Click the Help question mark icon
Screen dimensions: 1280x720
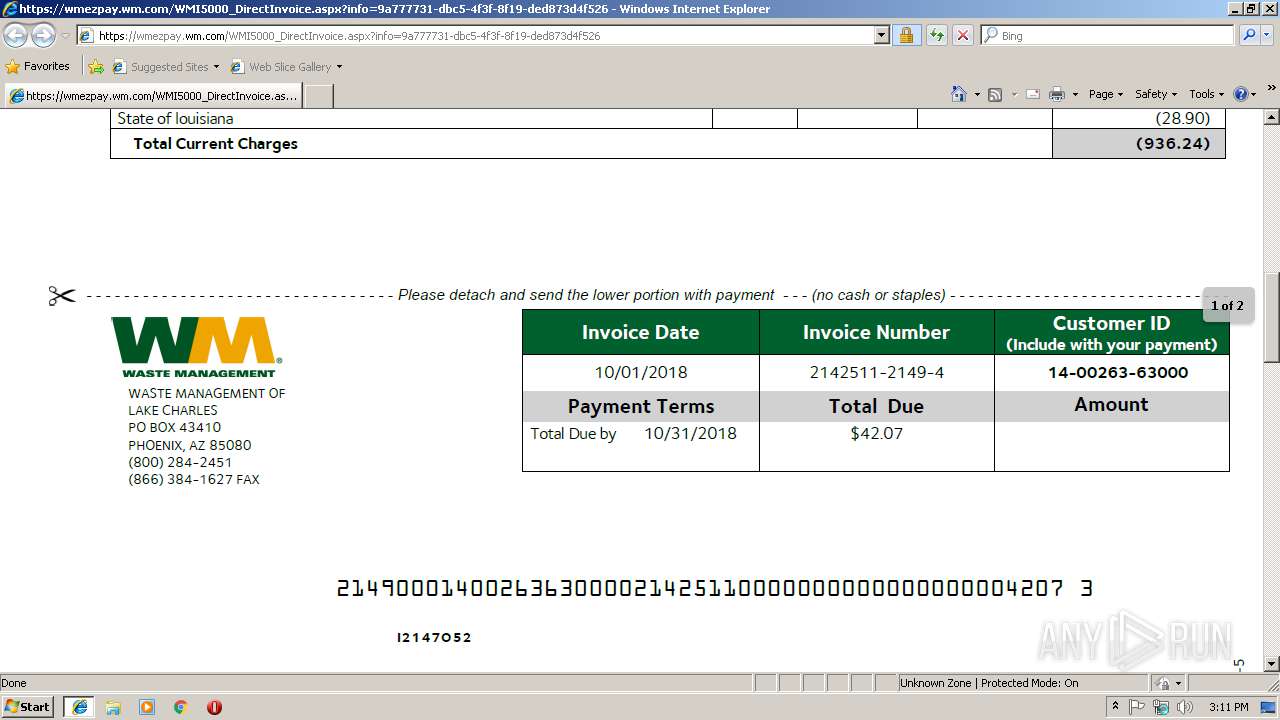coord(1241,94)
